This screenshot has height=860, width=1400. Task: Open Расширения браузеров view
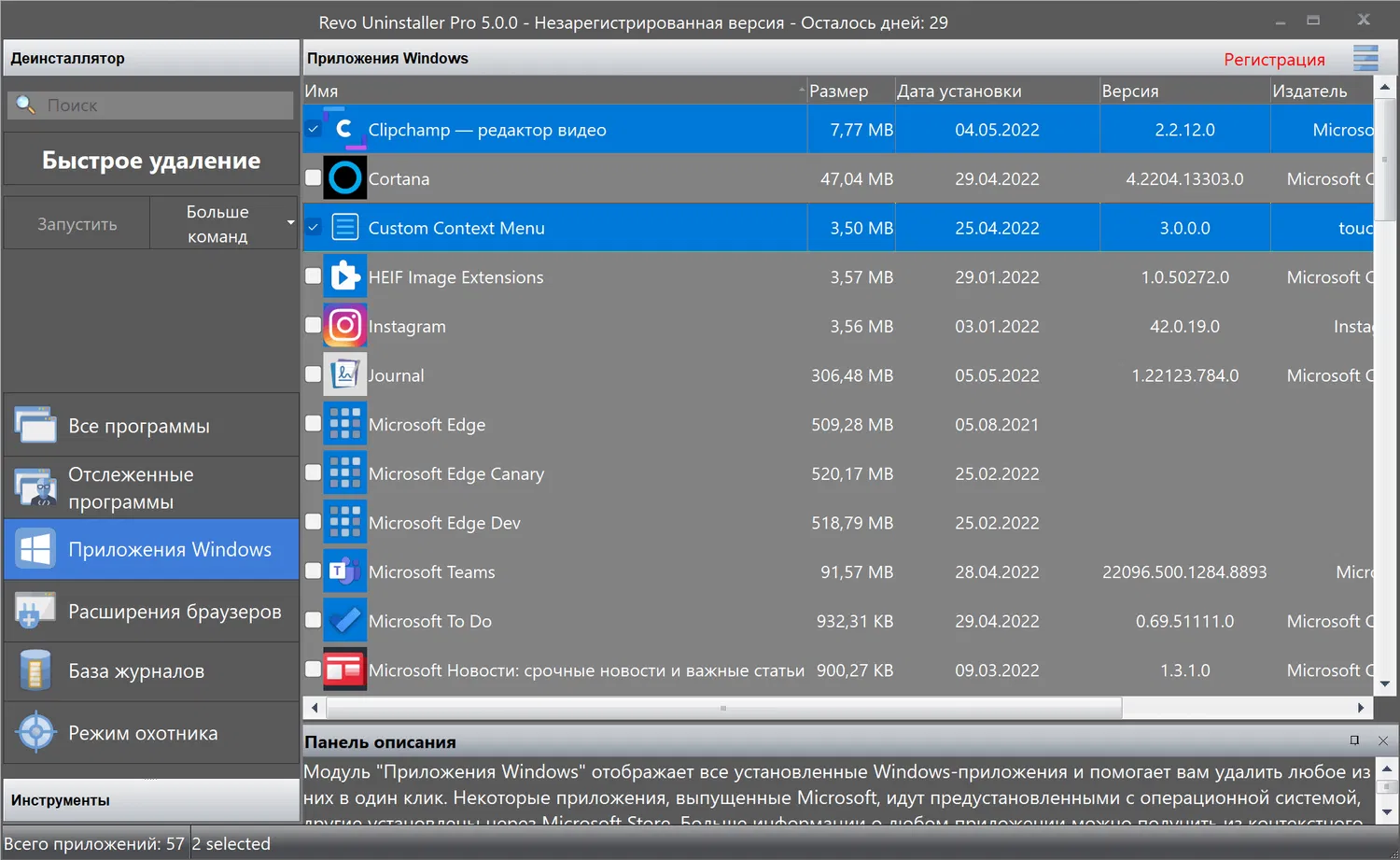[x=151, y=611]
